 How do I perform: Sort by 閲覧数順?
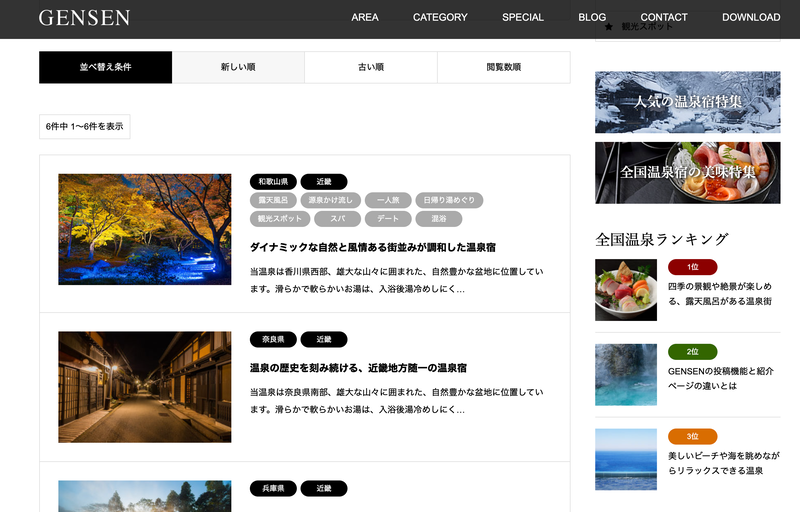coord(504,67)
